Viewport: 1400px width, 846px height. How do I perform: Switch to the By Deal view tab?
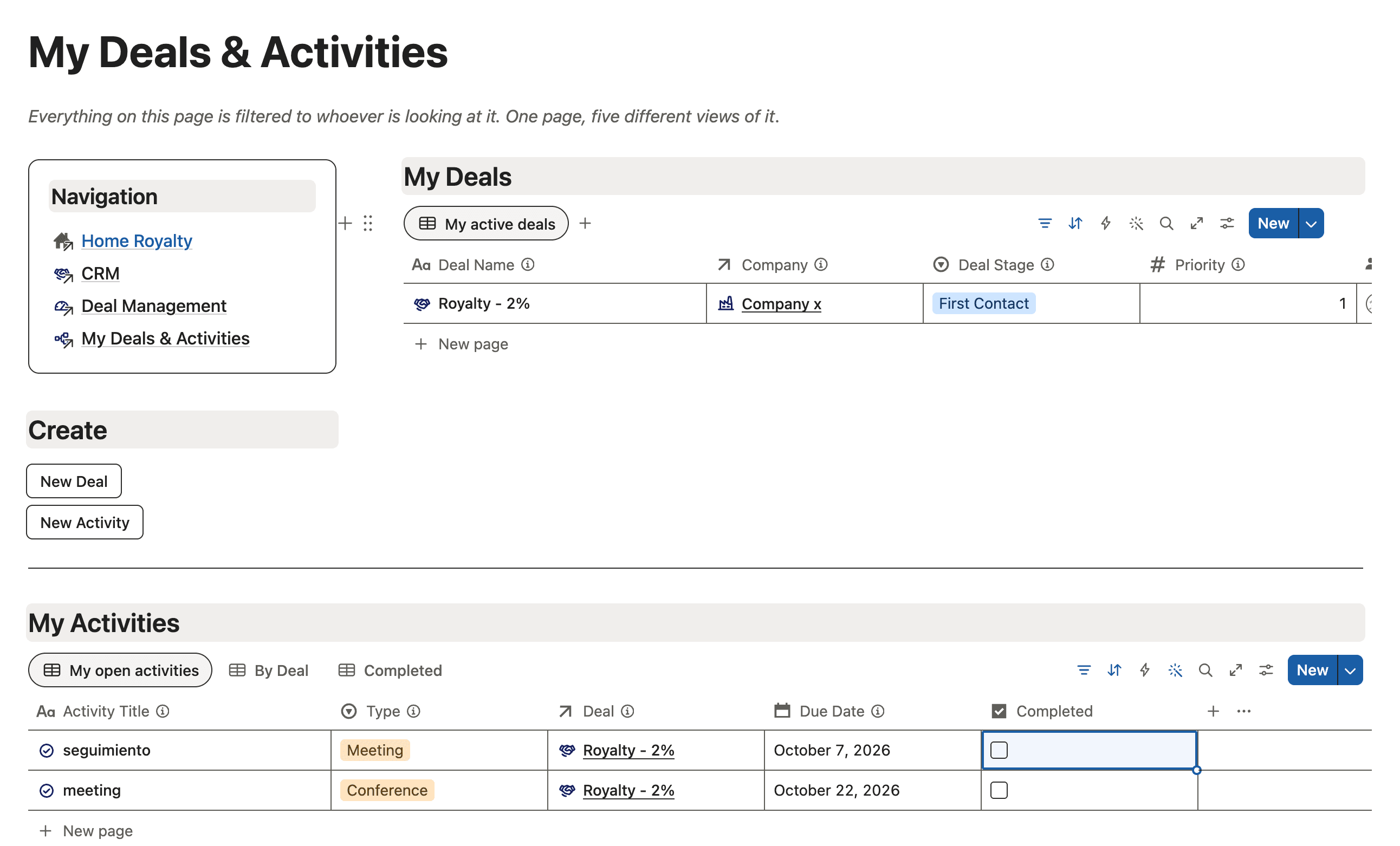point(269,671)
